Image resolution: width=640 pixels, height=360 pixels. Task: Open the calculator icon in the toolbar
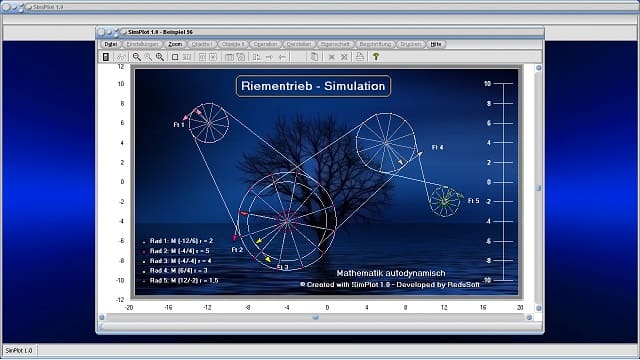click(x=106, y=57)
